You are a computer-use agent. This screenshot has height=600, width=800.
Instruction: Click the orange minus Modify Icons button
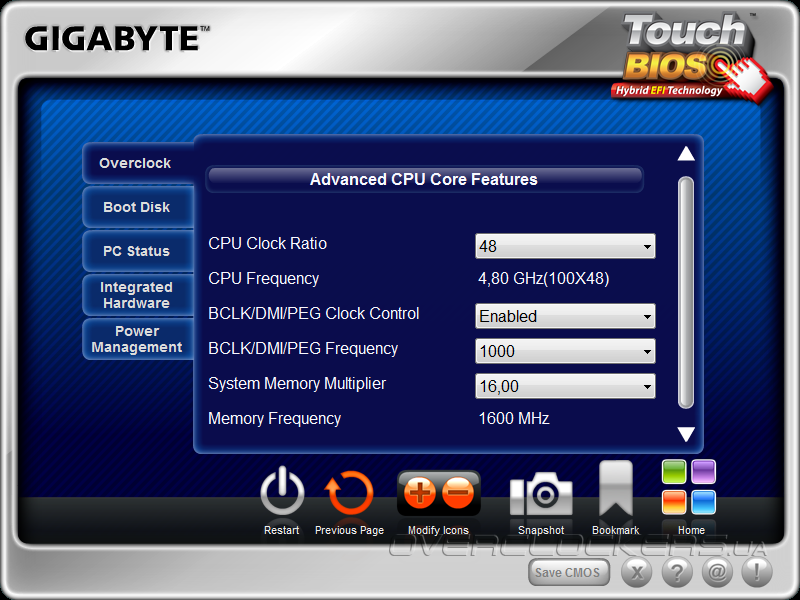click(458, 493)
